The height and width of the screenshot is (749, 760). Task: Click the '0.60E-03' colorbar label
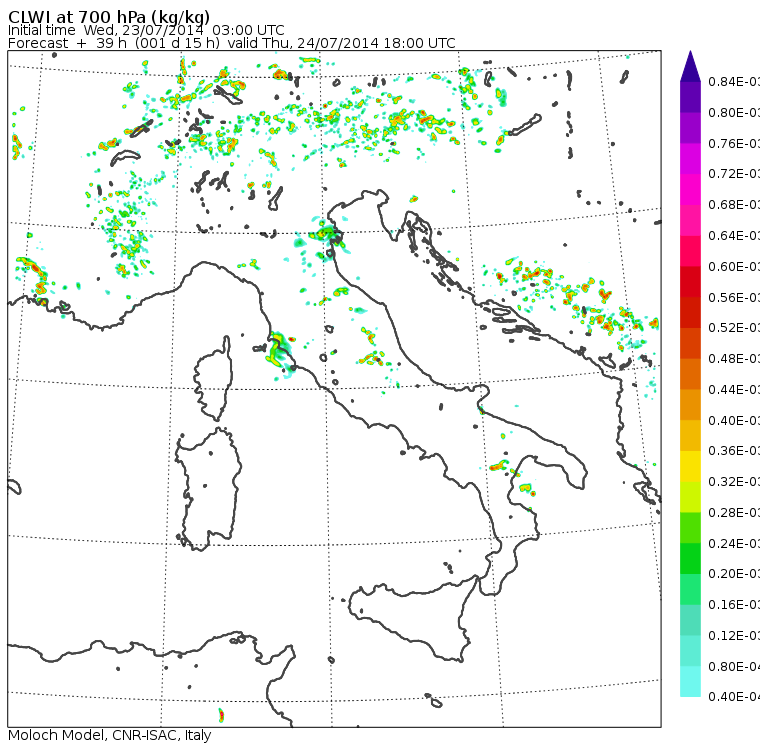click(x=734, y=267)
